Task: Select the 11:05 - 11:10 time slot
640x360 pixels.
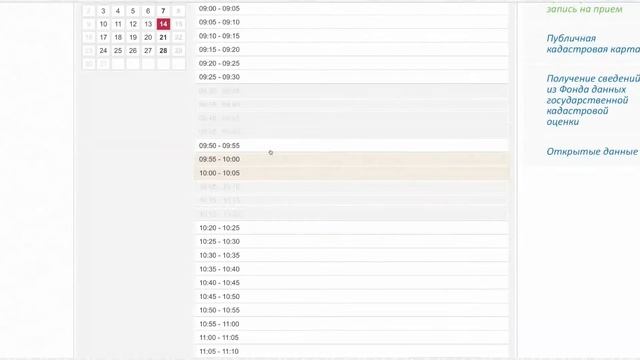Action: pos(352,351)
